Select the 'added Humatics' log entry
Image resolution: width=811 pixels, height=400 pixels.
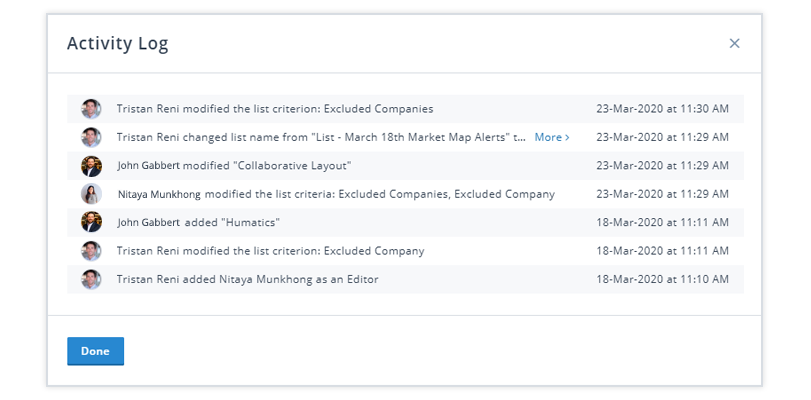tap(406, 223)
